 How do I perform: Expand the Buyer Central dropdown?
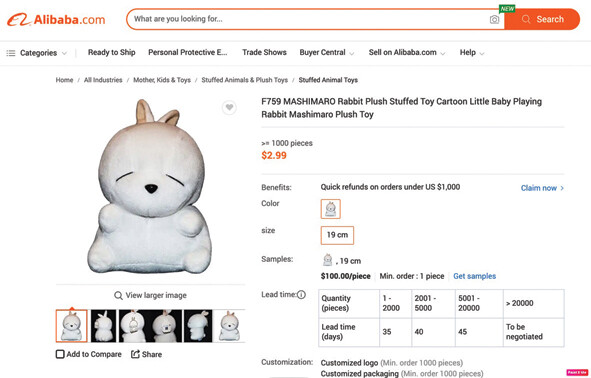tap(327, 53)
